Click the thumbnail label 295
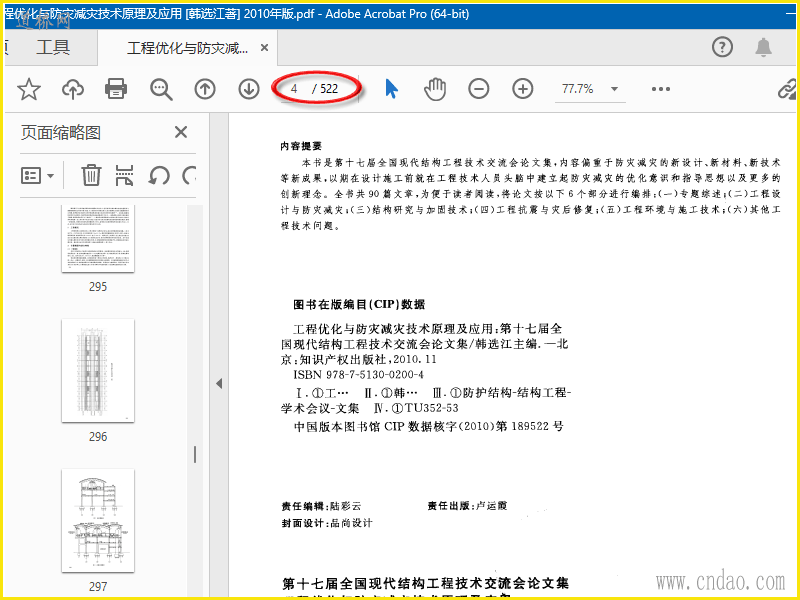The height and width of the screenshot is (600, 800). click(98, 287)
